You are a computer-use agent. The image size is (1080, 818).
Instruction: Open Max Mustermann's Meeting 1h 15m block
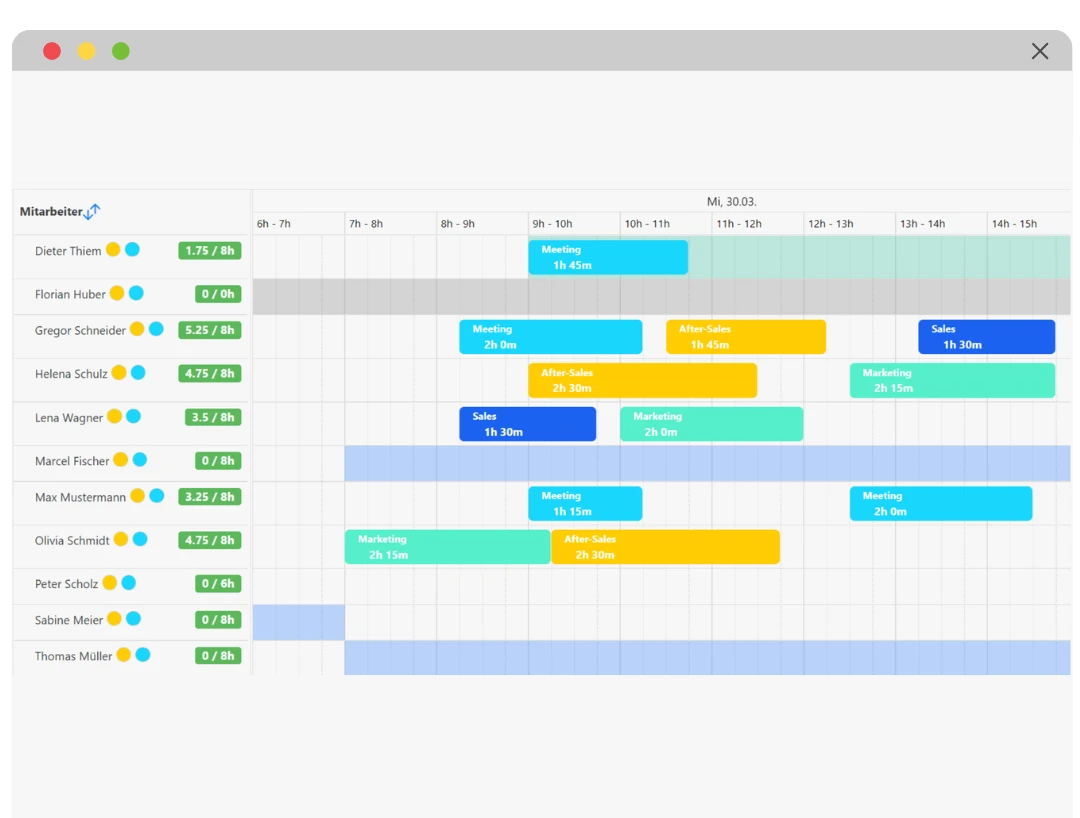coord(585,503)
